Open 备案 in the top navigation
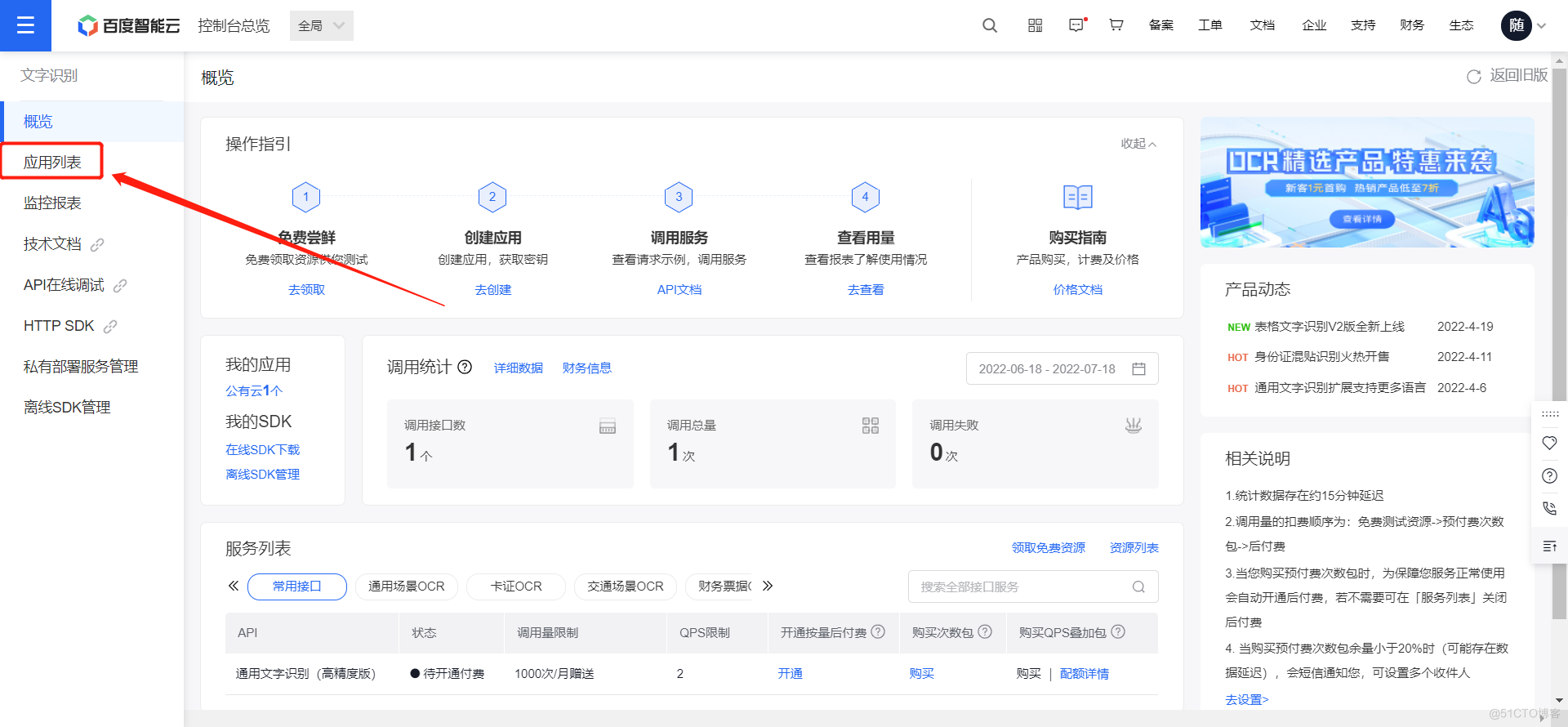This screenshot has height=727, width=1568. pyautogui.click(x=1161, y=25)
